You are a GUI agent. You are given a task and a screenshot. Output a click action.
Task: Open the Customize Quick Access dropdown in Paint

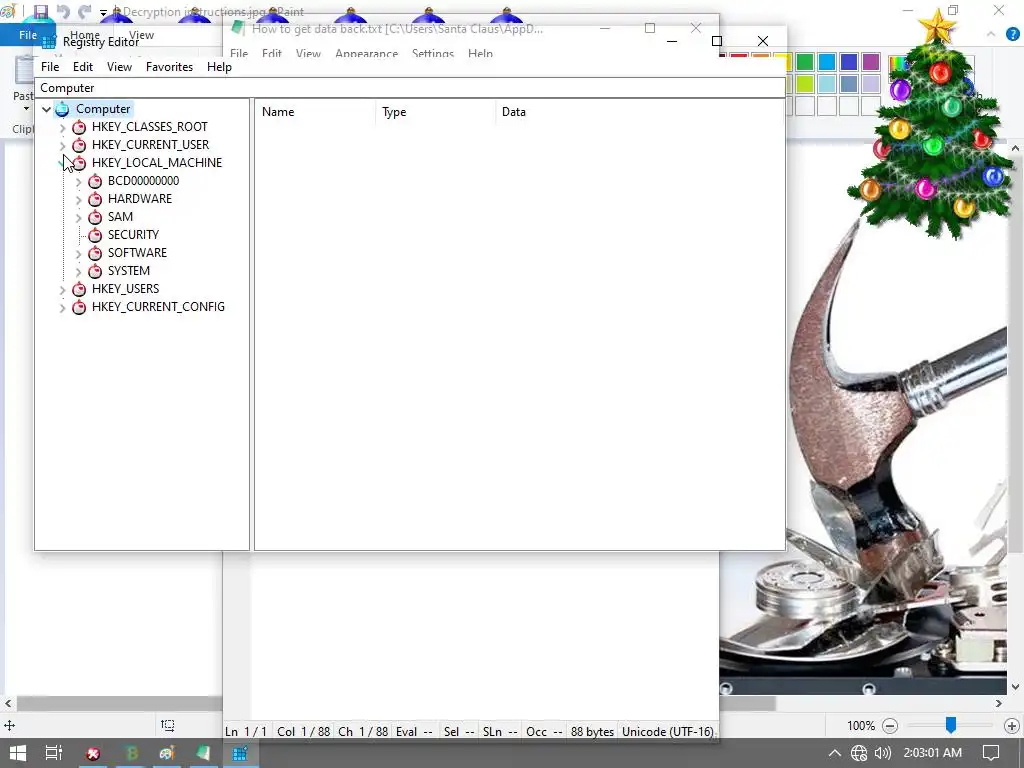tap(103, 12)
